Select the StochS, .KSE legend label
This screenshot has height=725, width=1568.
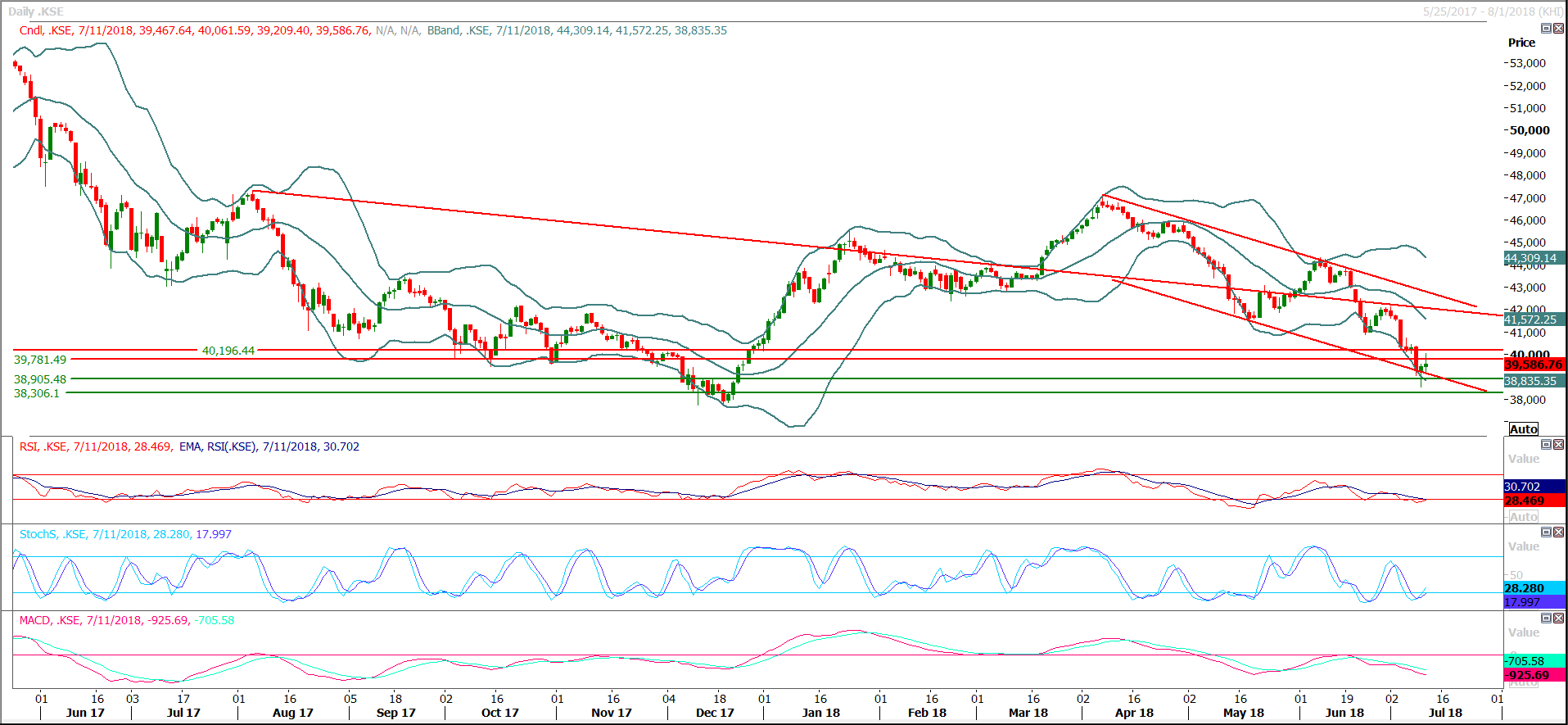(52, 534)
